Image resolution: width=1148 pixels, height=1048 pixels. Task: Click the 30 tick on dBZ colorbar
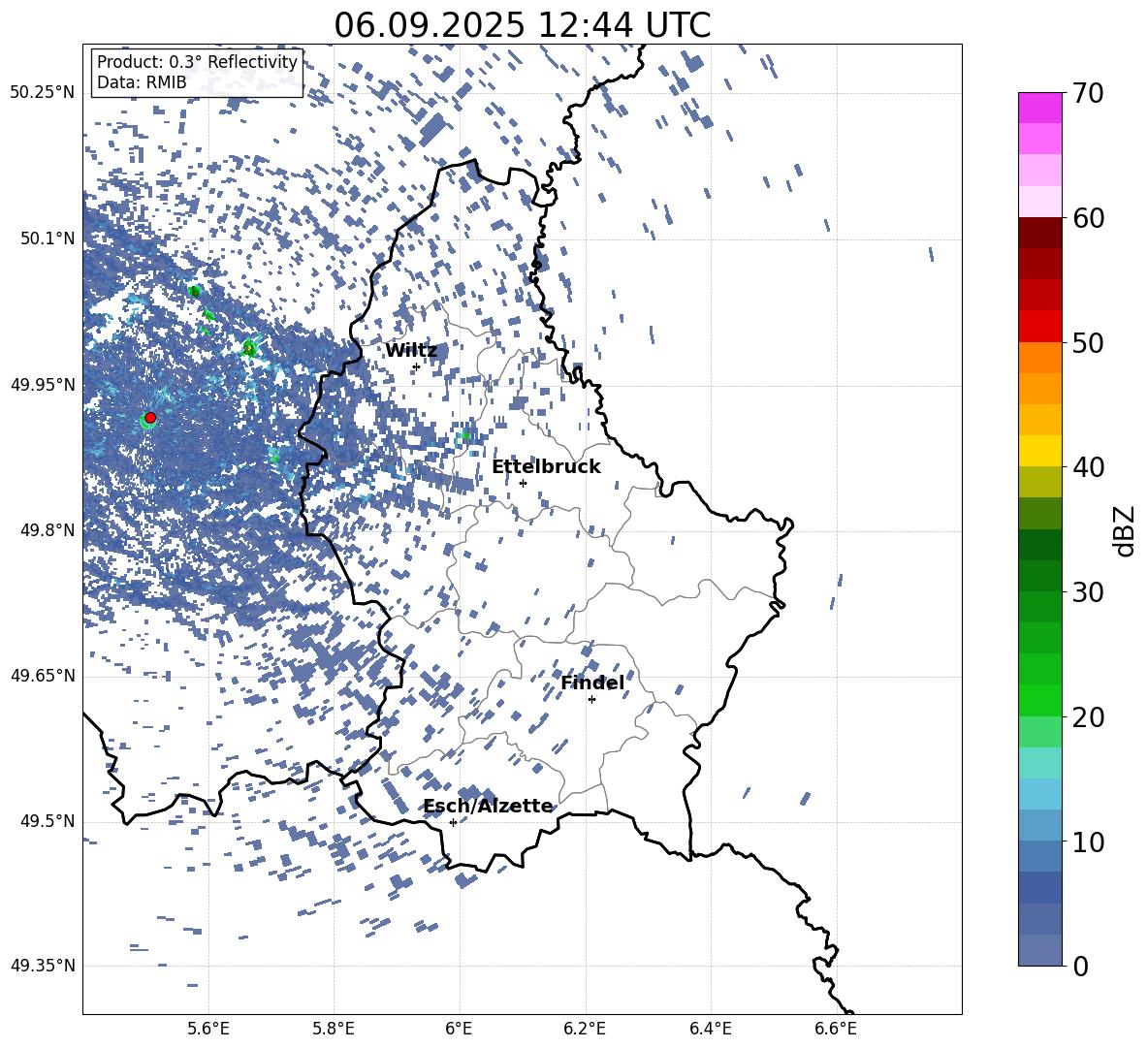click(x=1087, y=592)
